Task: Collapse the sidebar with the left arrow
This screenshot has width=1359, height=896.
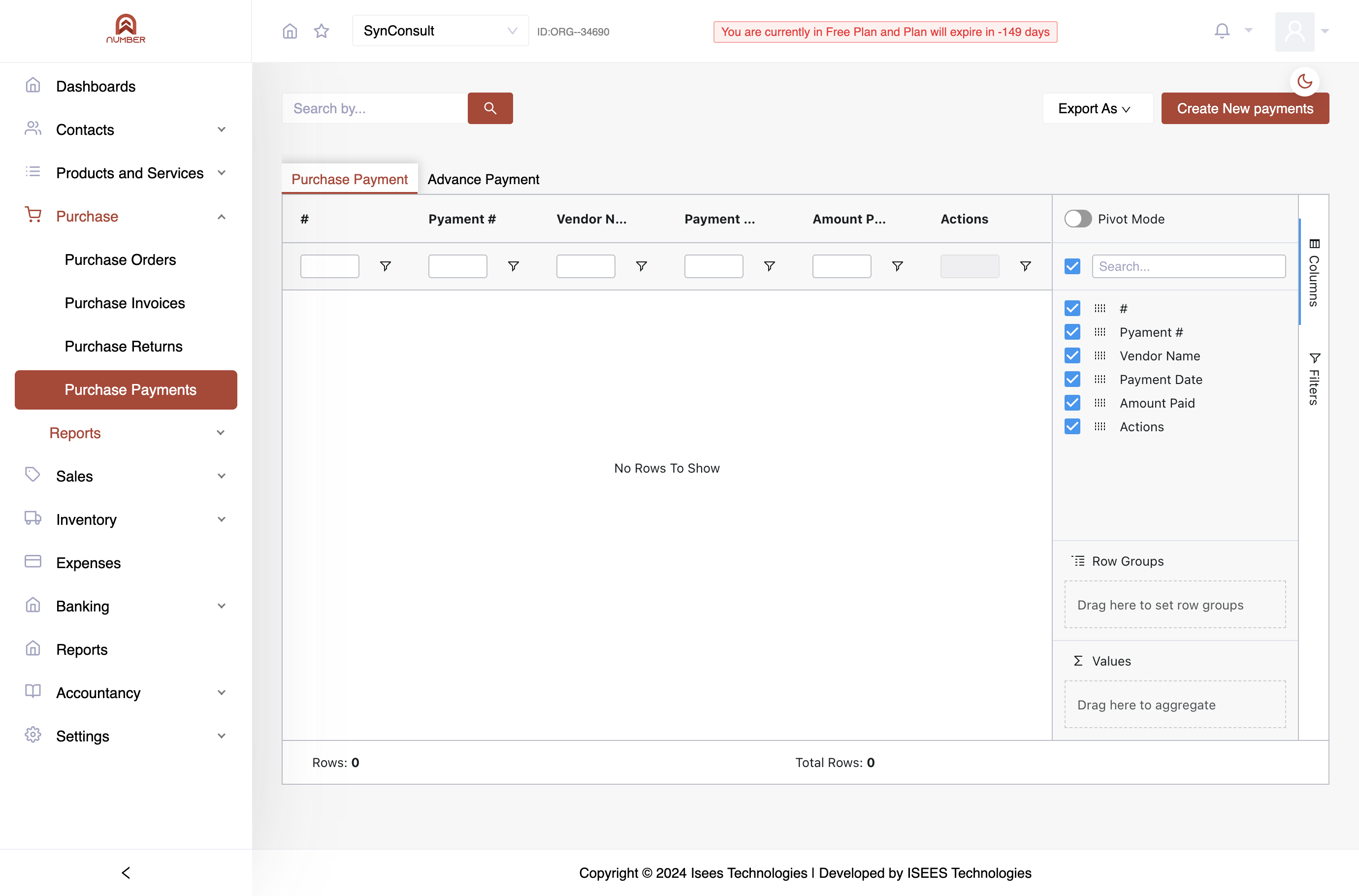Action: coord(126,872)
